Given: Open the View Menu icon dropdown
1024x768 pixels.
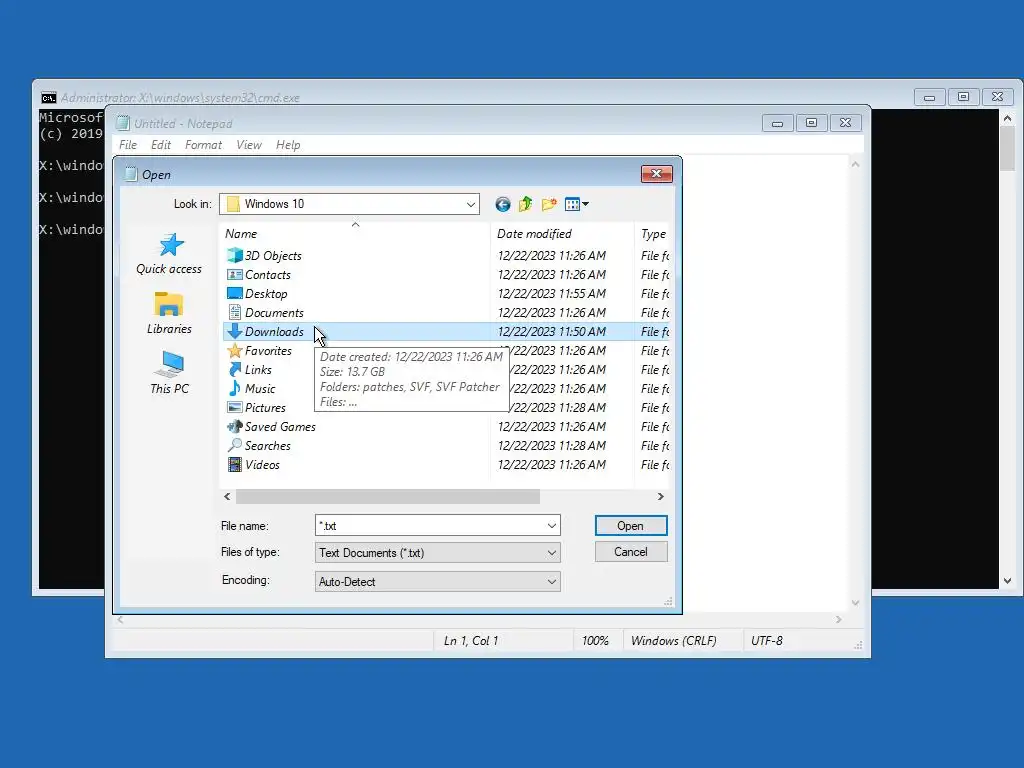Looking at the screenshot, I should point(577,204).
